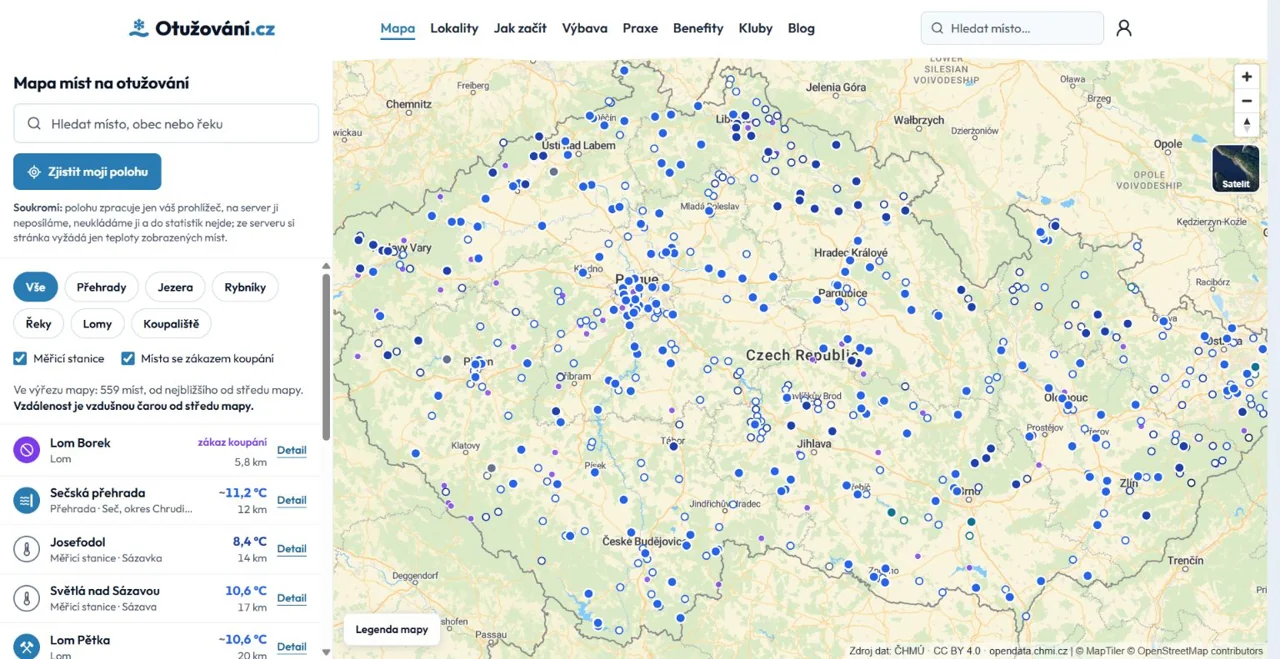Zoom in the map with plus
Viewport: 1280px width, 659px height.
click(x=1246, y=77)
